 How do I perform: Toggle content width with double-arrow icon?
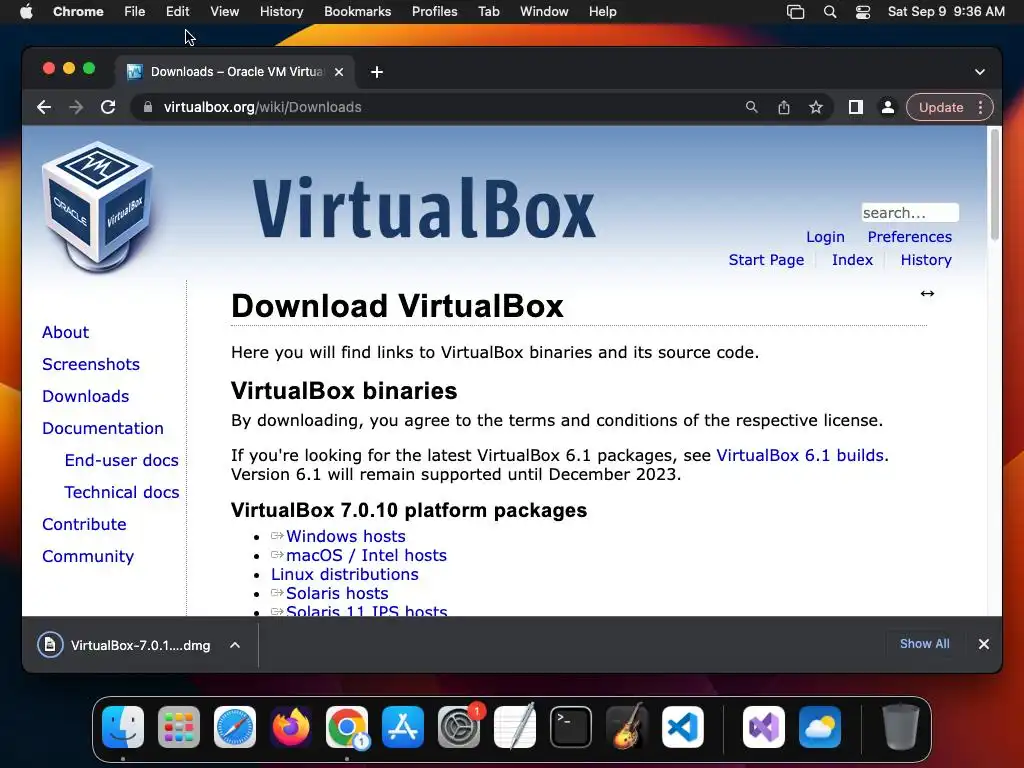pyautogui.click(x=927, y=293)
